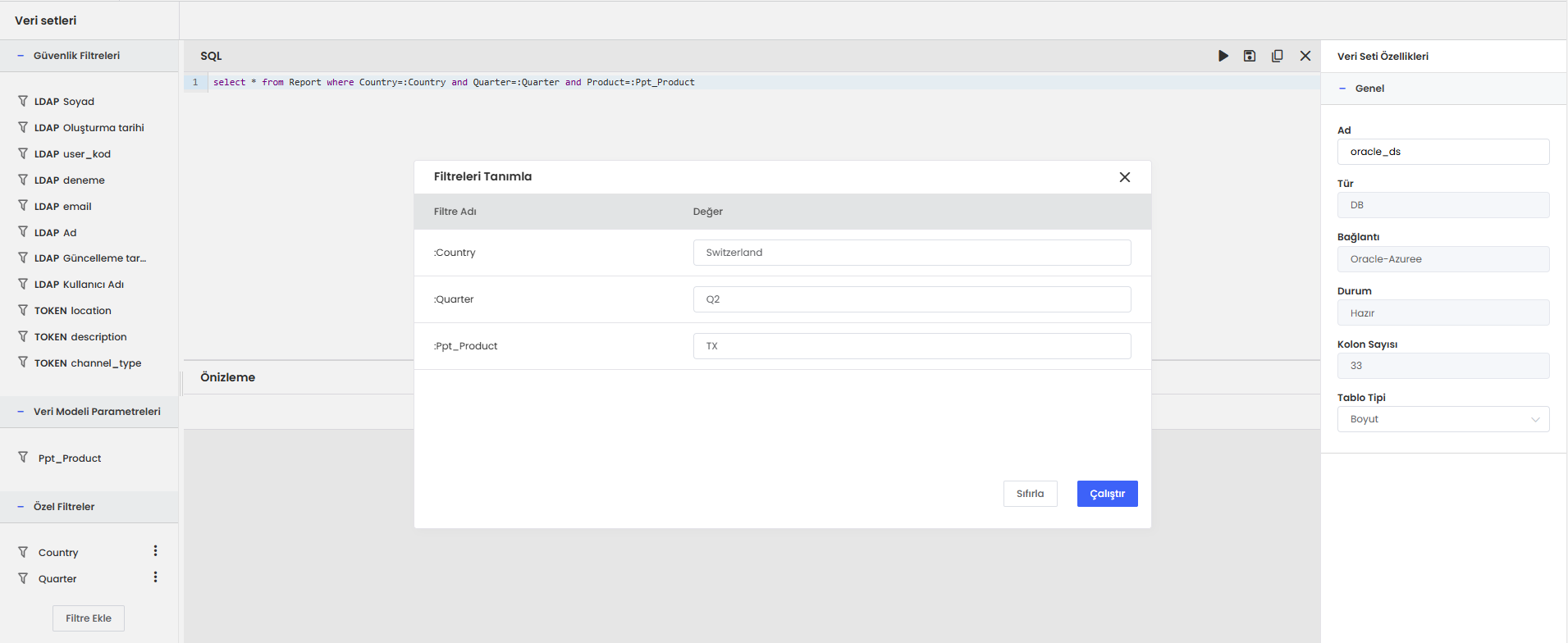Close the Filtreleri Tanımla dialog
Image resolution: width=1568 pixels, height=643 pixels.
(1125, 177)
